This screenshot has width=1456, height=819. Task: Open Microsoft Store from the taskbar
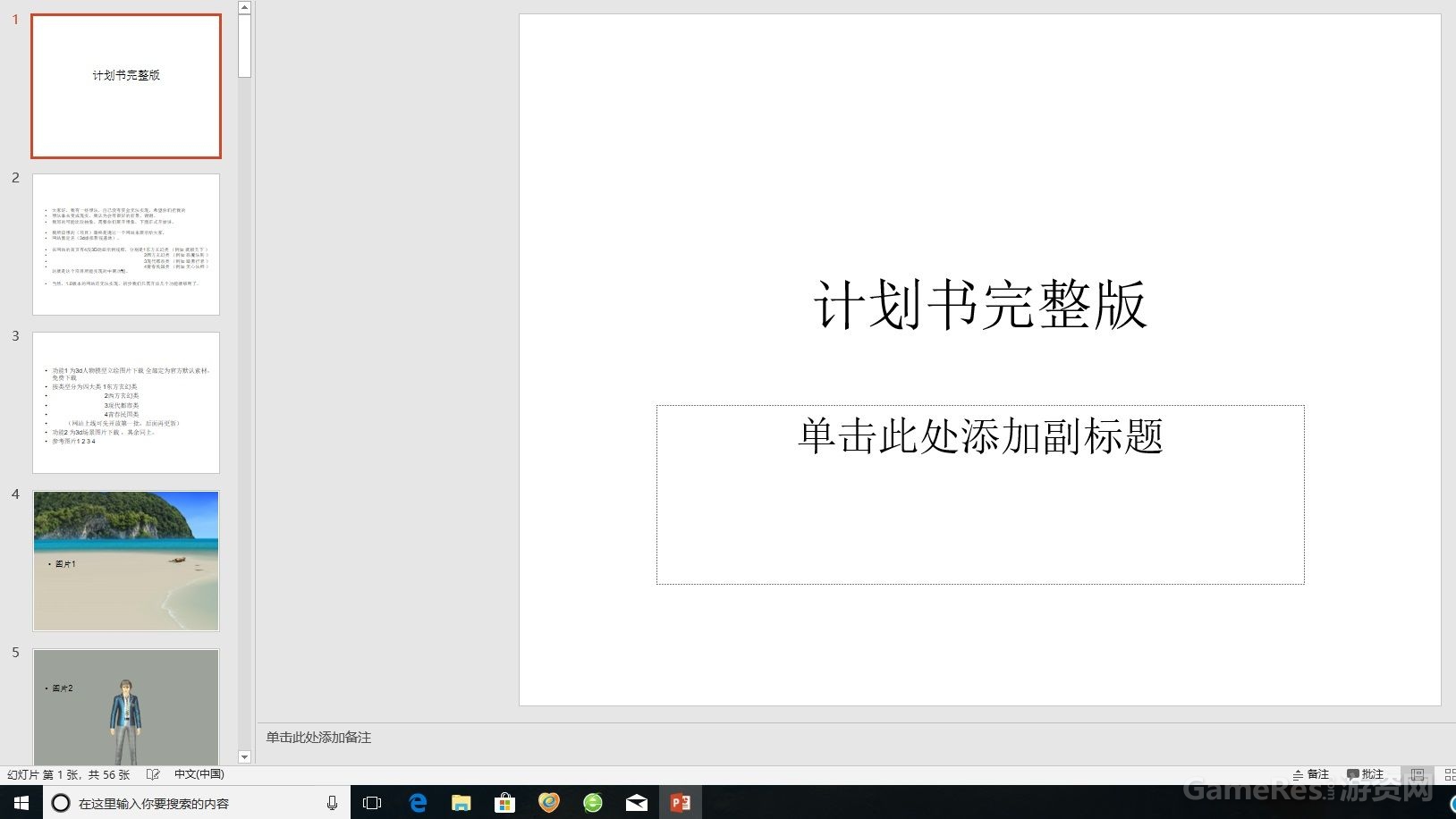(504, 803)
